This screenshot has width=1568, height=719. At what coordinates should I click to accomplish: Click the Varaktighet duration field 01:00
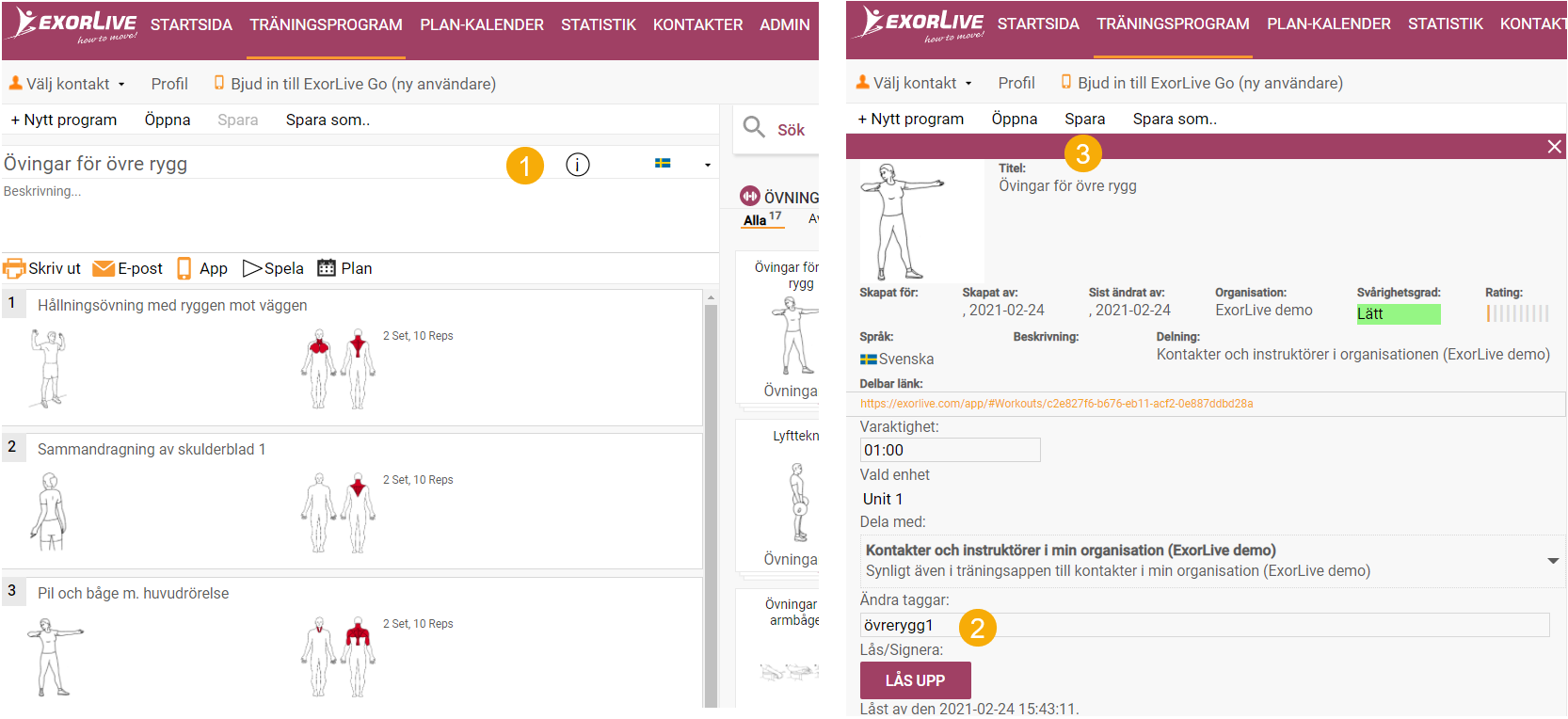click(x=950, y=450)
